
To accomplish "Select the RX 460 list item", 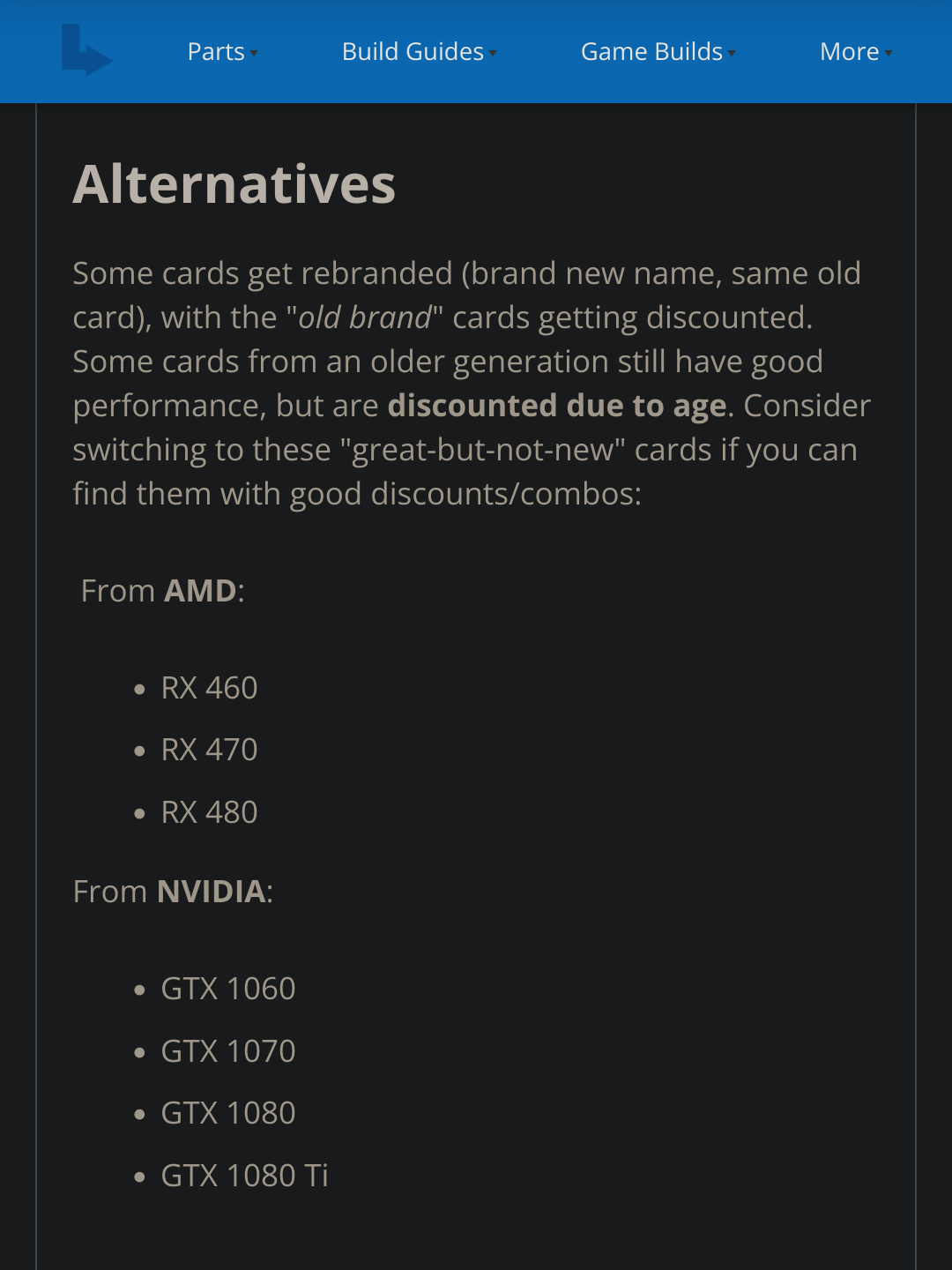I will coord(209,688).
